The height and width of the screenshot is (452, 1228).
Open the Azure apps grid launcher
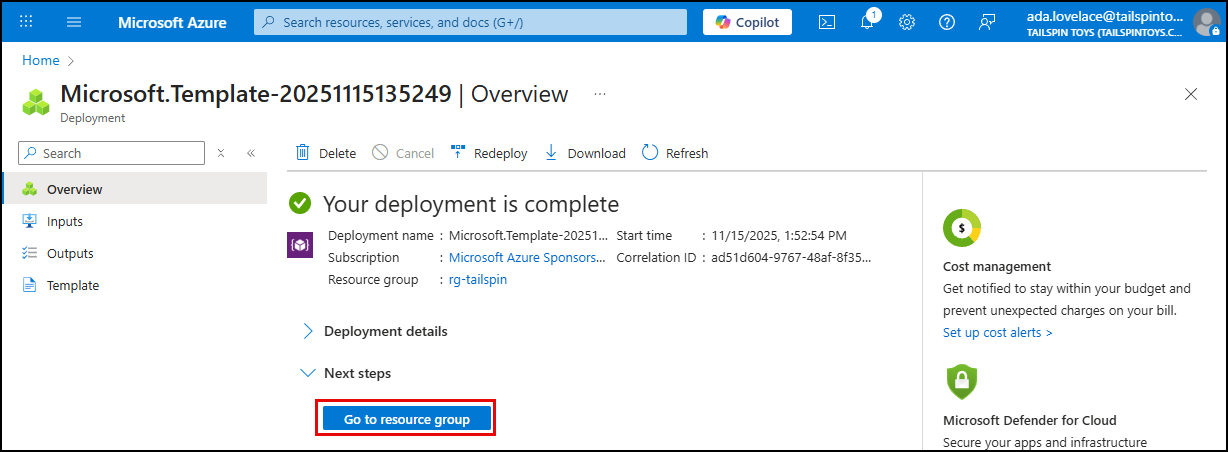[x=27, y=22]
